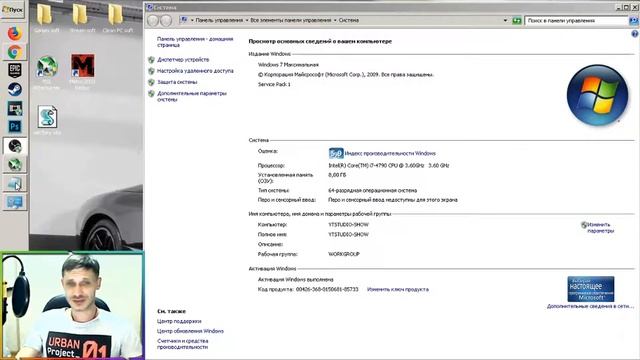
Task: Launch Firefox from the taskbar
Action: (x=15, y=33)
